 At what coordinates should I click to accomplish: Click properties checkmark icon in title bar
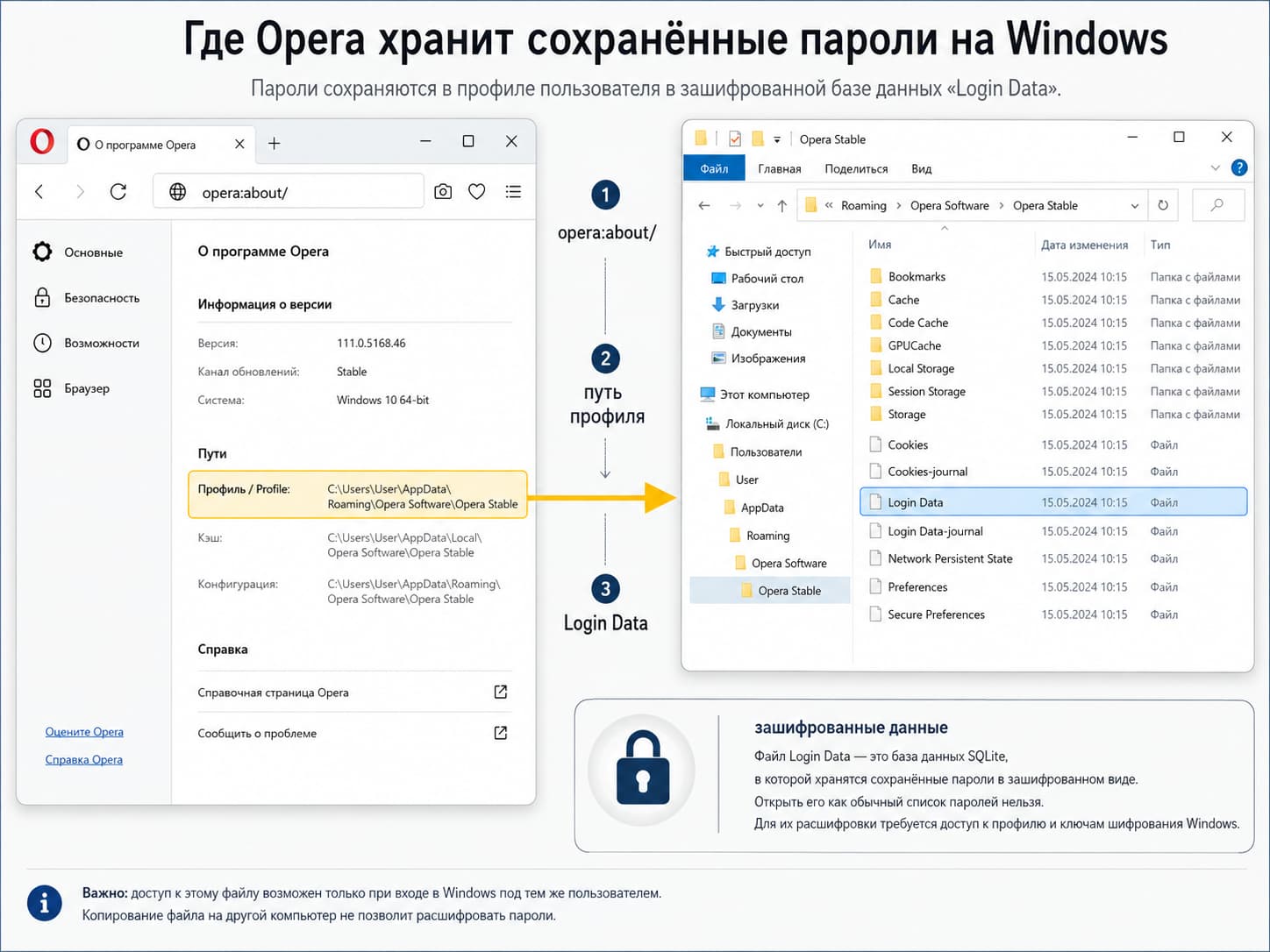[735, 139]
